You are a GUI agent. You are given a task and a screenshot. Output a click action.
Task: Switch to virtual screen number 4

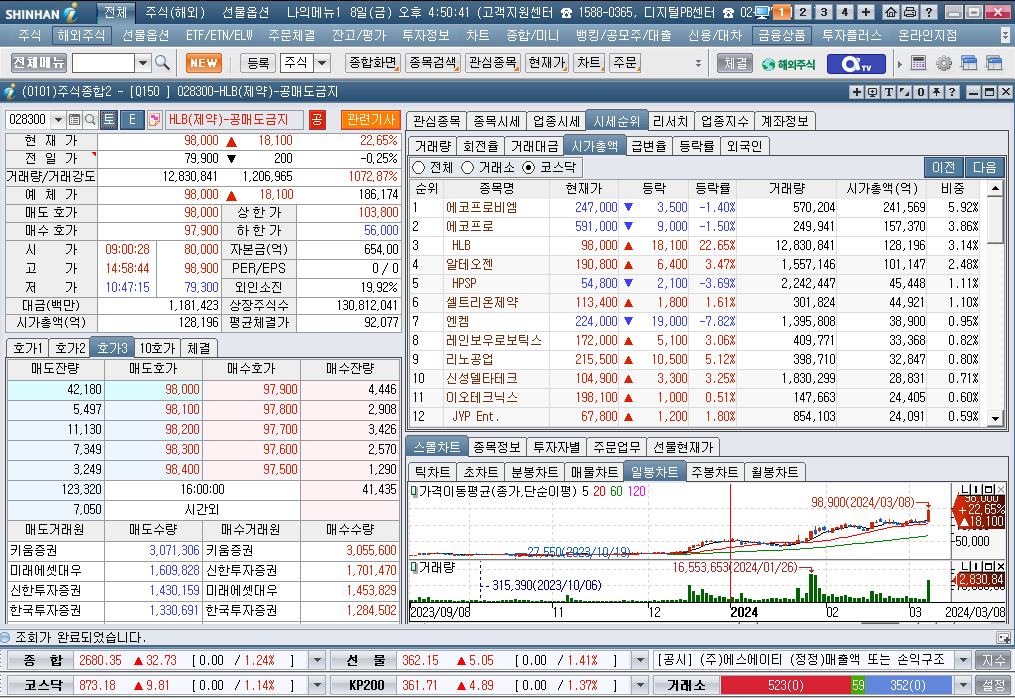(844, 12)
